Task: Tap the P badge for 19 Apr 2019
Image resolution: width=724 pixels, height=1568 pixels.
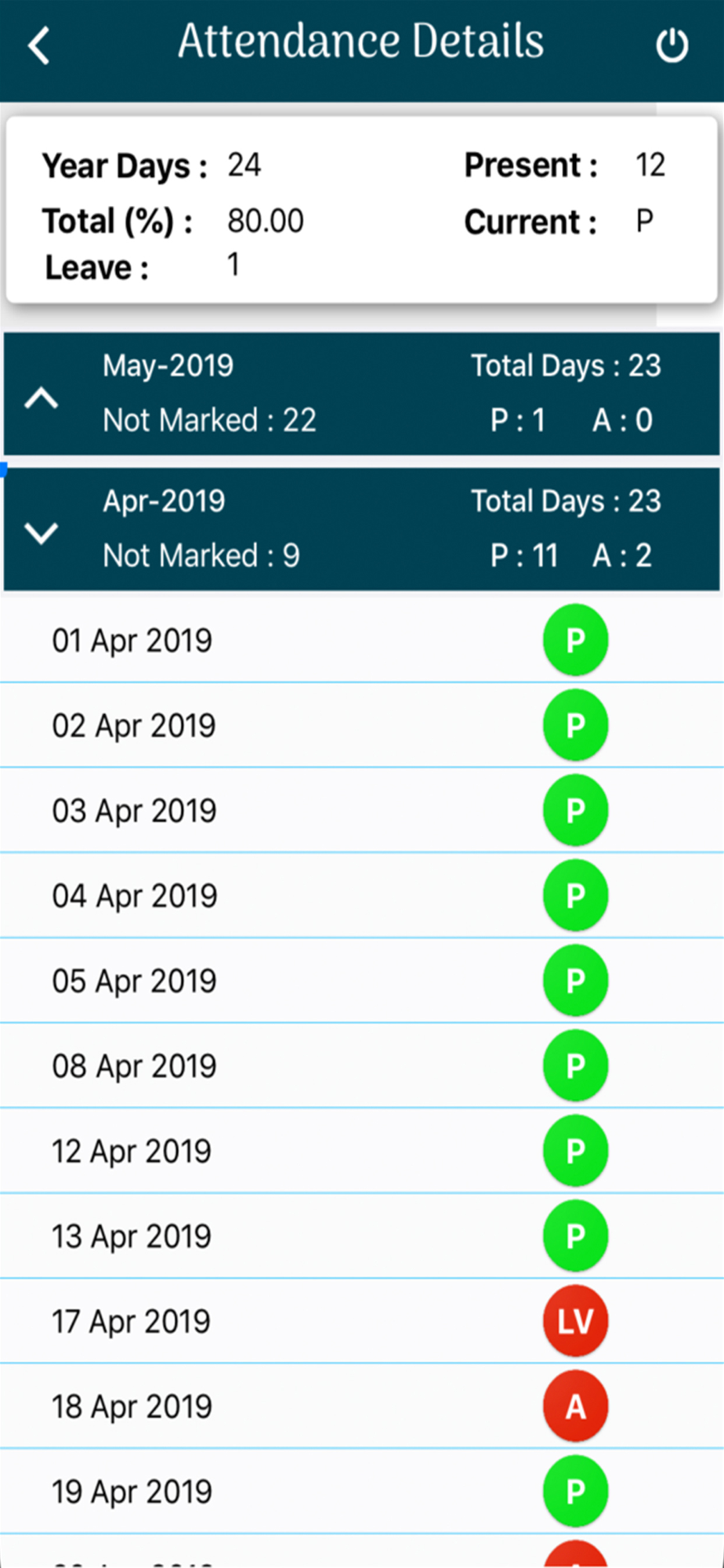Action: click(x=575, y=1491)
